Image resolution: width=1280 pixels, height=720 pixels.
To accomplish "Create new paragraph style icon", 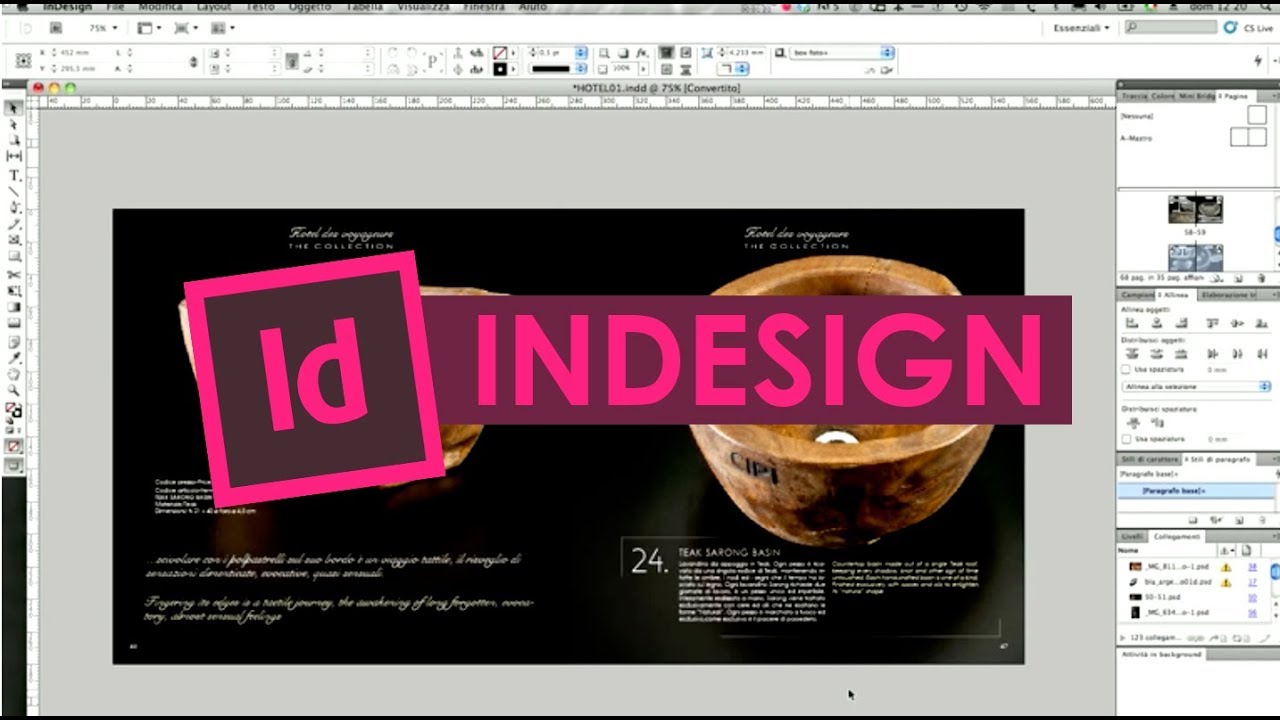I will tap(1238, 520).
